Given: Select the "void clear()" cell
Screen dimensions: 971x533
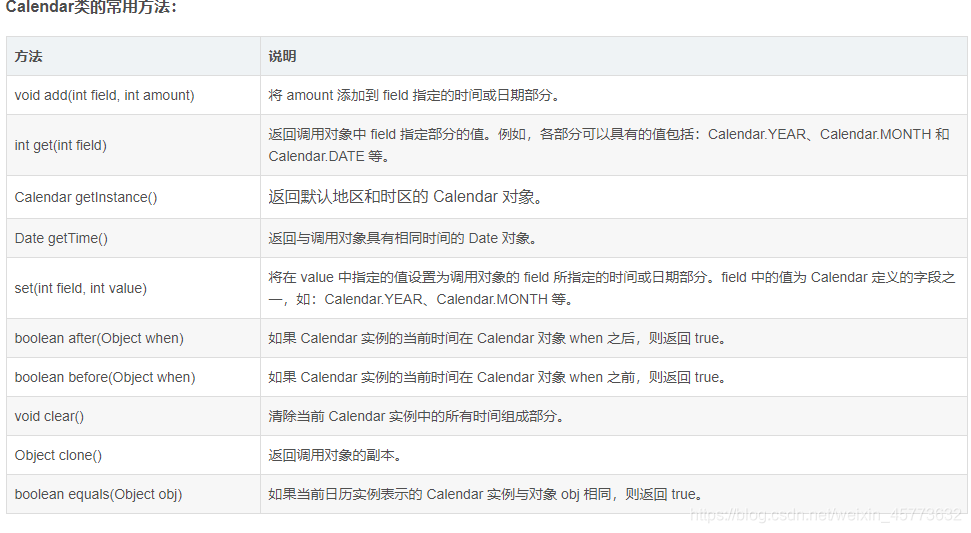Looking at the screenshot, I should tap(133, 417).
